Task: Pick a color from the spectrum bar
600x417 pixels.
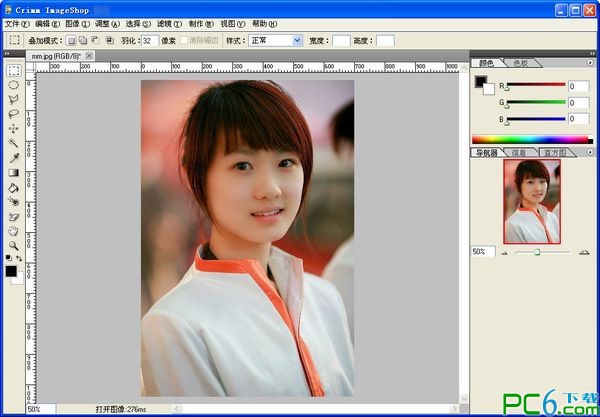Action: (x=532, y=140)
